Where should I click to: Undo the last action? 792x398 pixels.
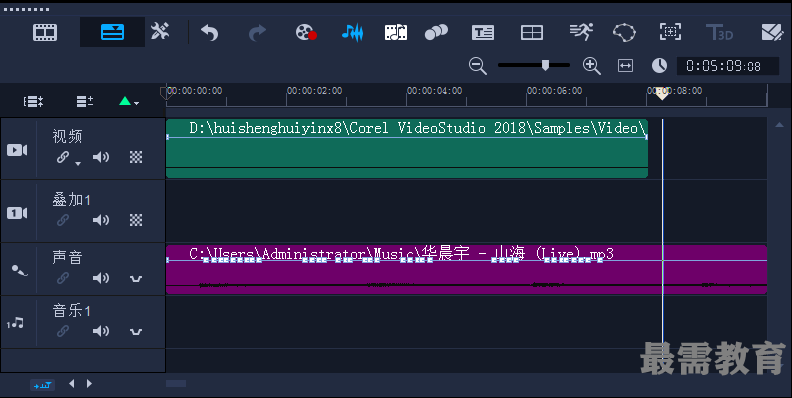coord(209,33)
